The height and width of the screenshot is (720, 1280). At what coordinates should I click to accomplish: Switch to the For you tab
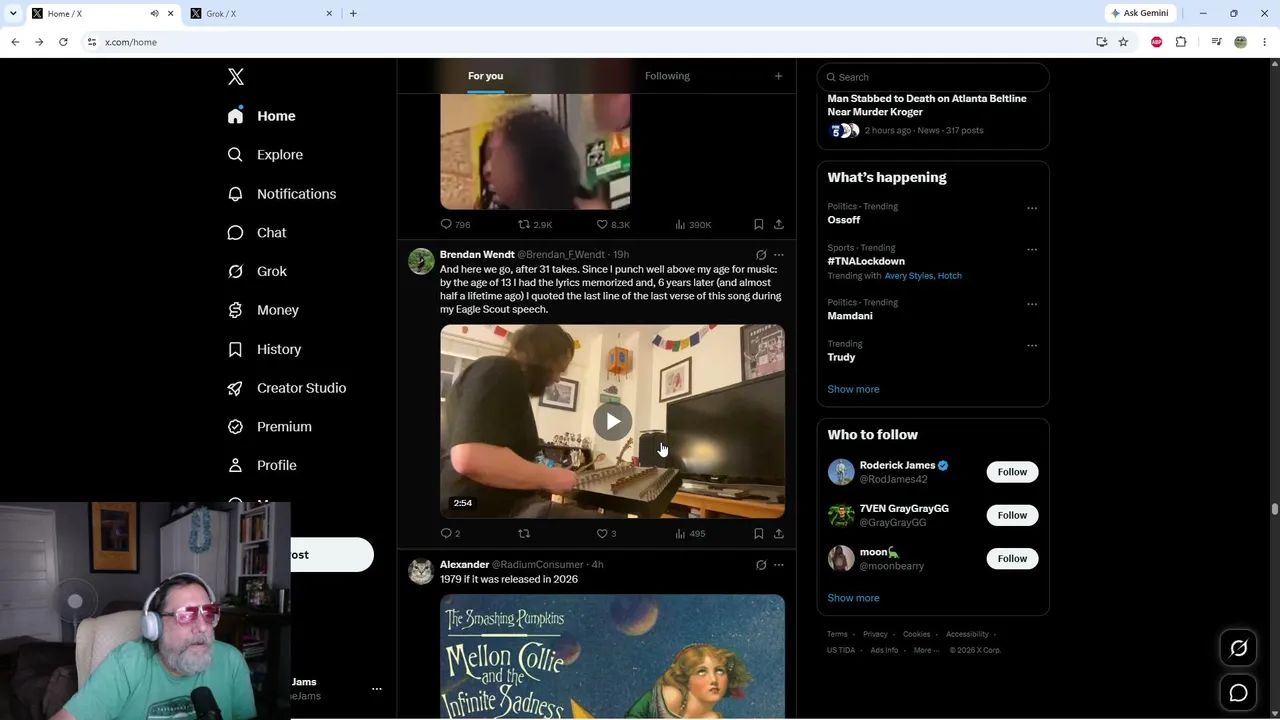pos(485,76)
